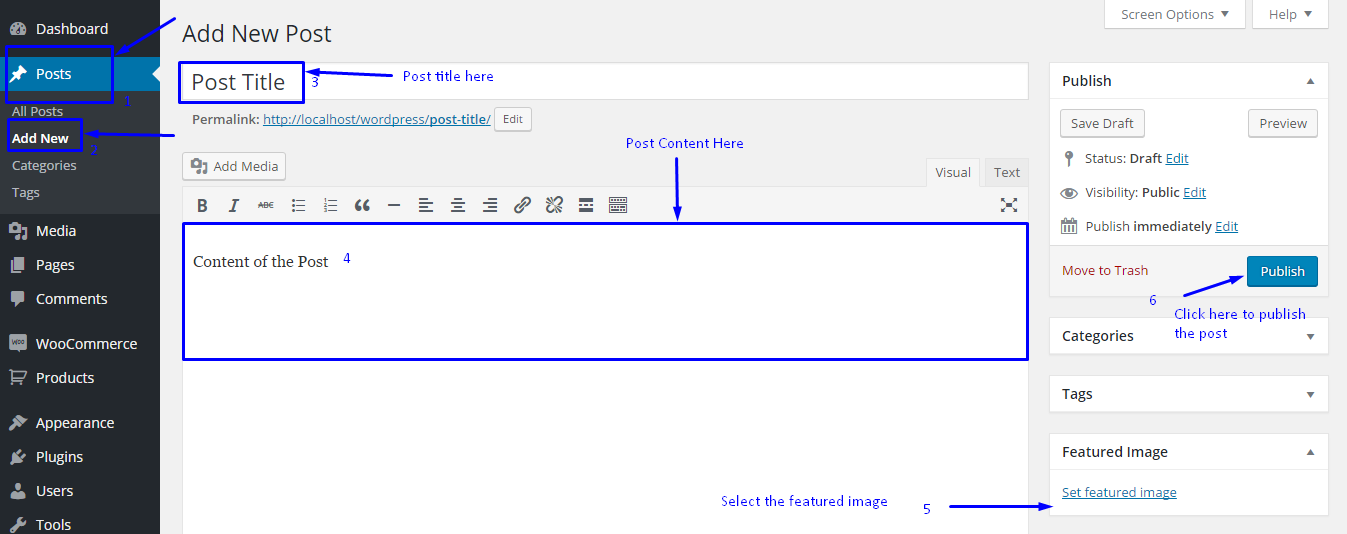Align text left
This screenshot has width=1347, height=534.
pyautogui.click(x=426, y=205)
